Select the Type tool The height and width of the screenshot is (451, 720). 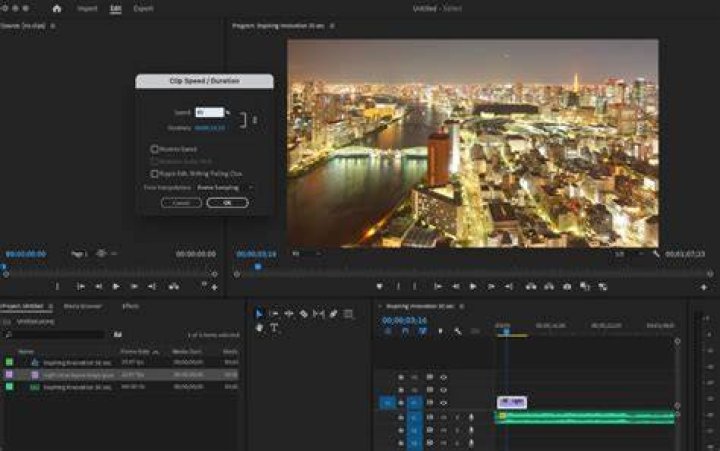pos(274,327)
